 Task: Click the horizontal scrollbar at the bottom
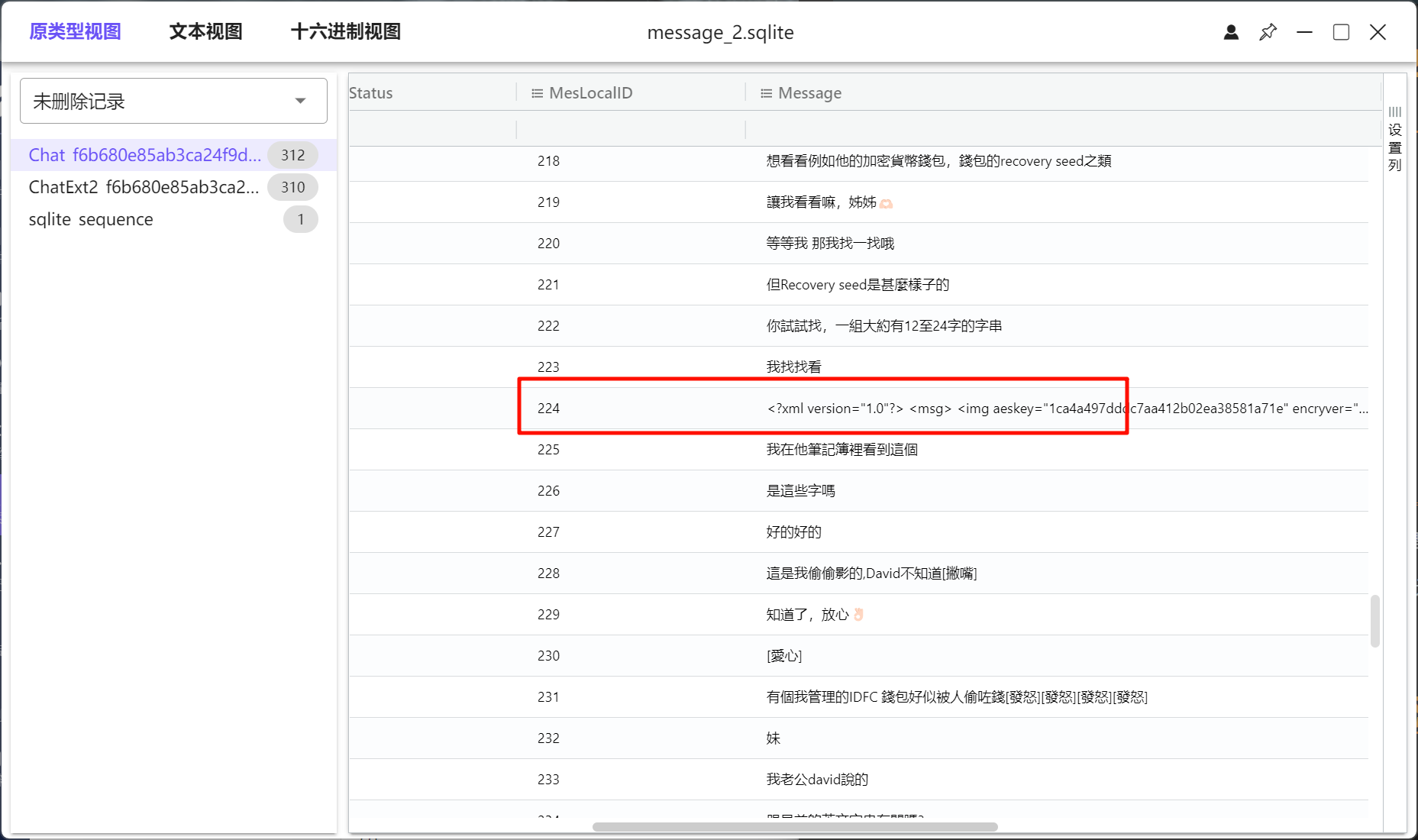pyautogui.click(x=794, y=827)
